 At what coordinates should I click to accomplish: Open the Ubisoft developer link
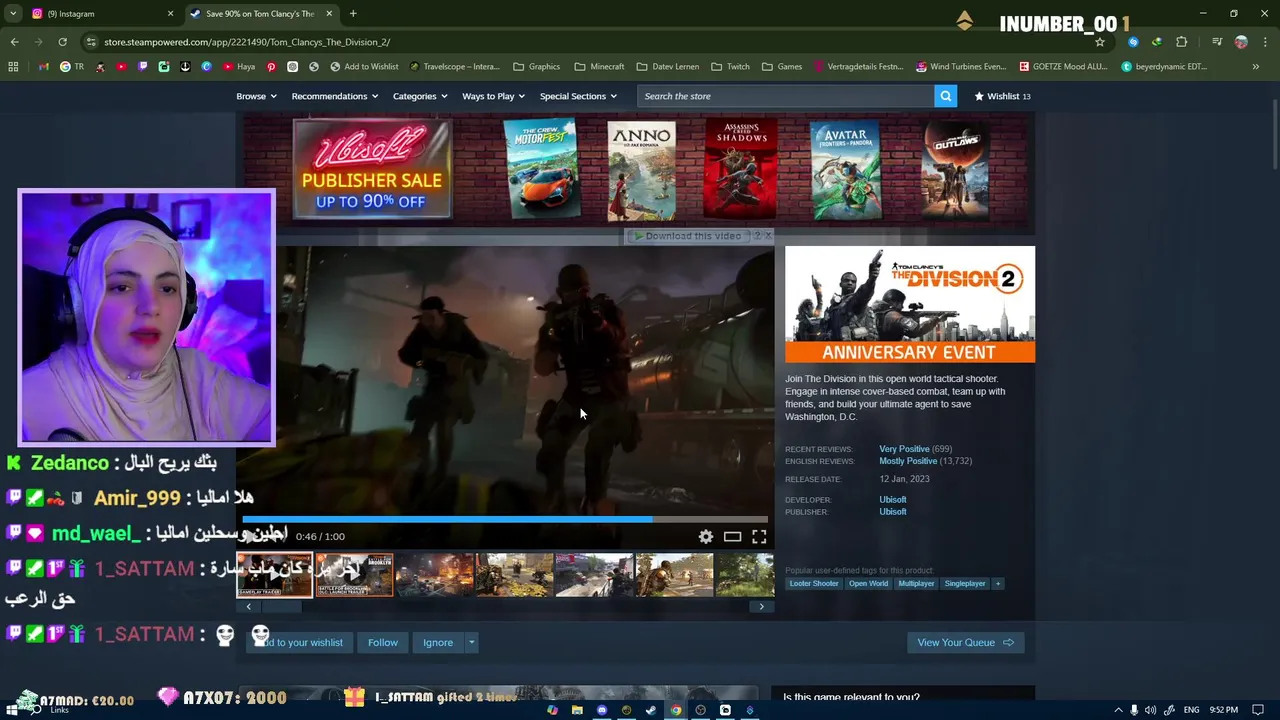pyautogui.click(x=893, y=500)
